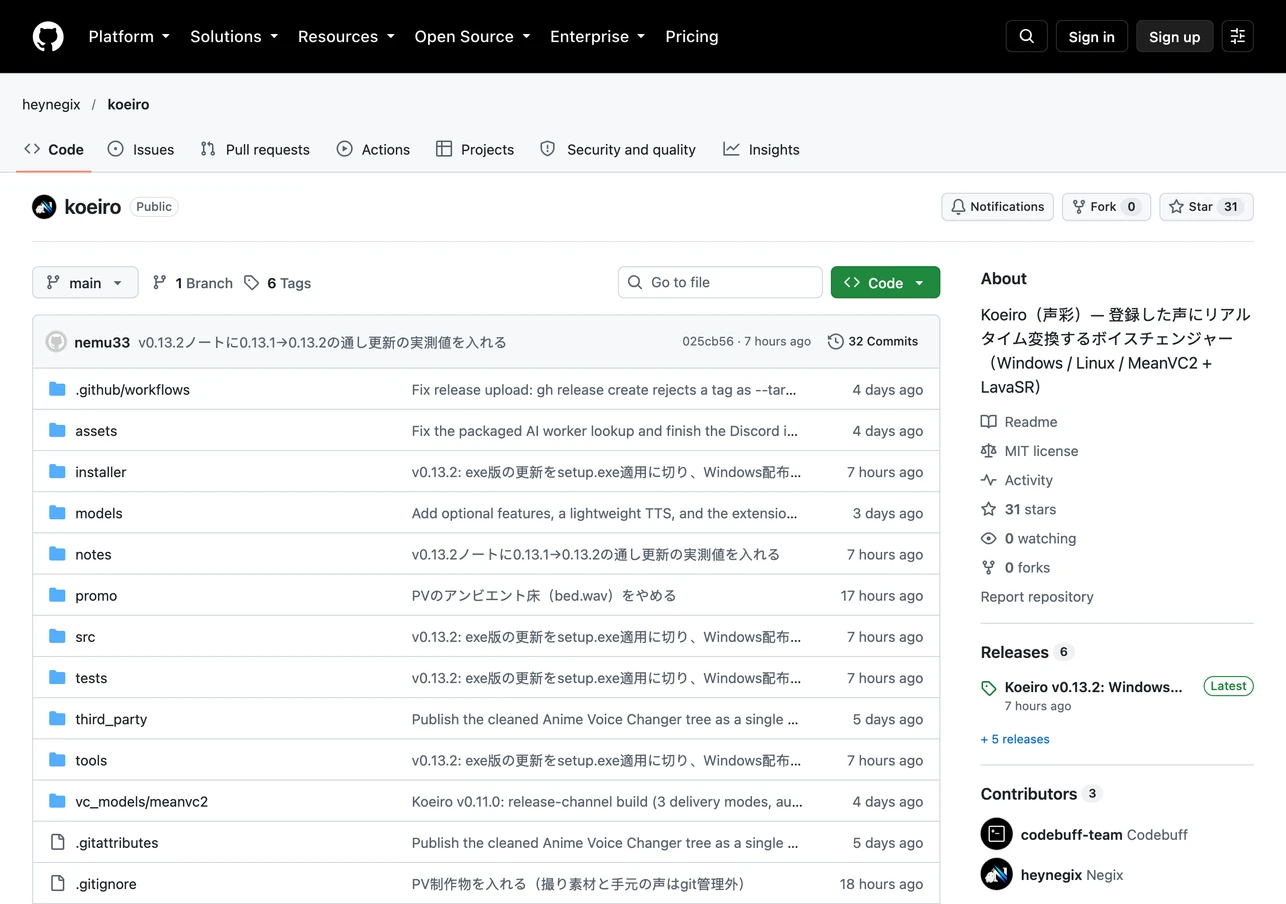Click the search magnifier icon in header
This screenshot has height=904, width=1286.
pyautogui.click(x=1027, y=36)
